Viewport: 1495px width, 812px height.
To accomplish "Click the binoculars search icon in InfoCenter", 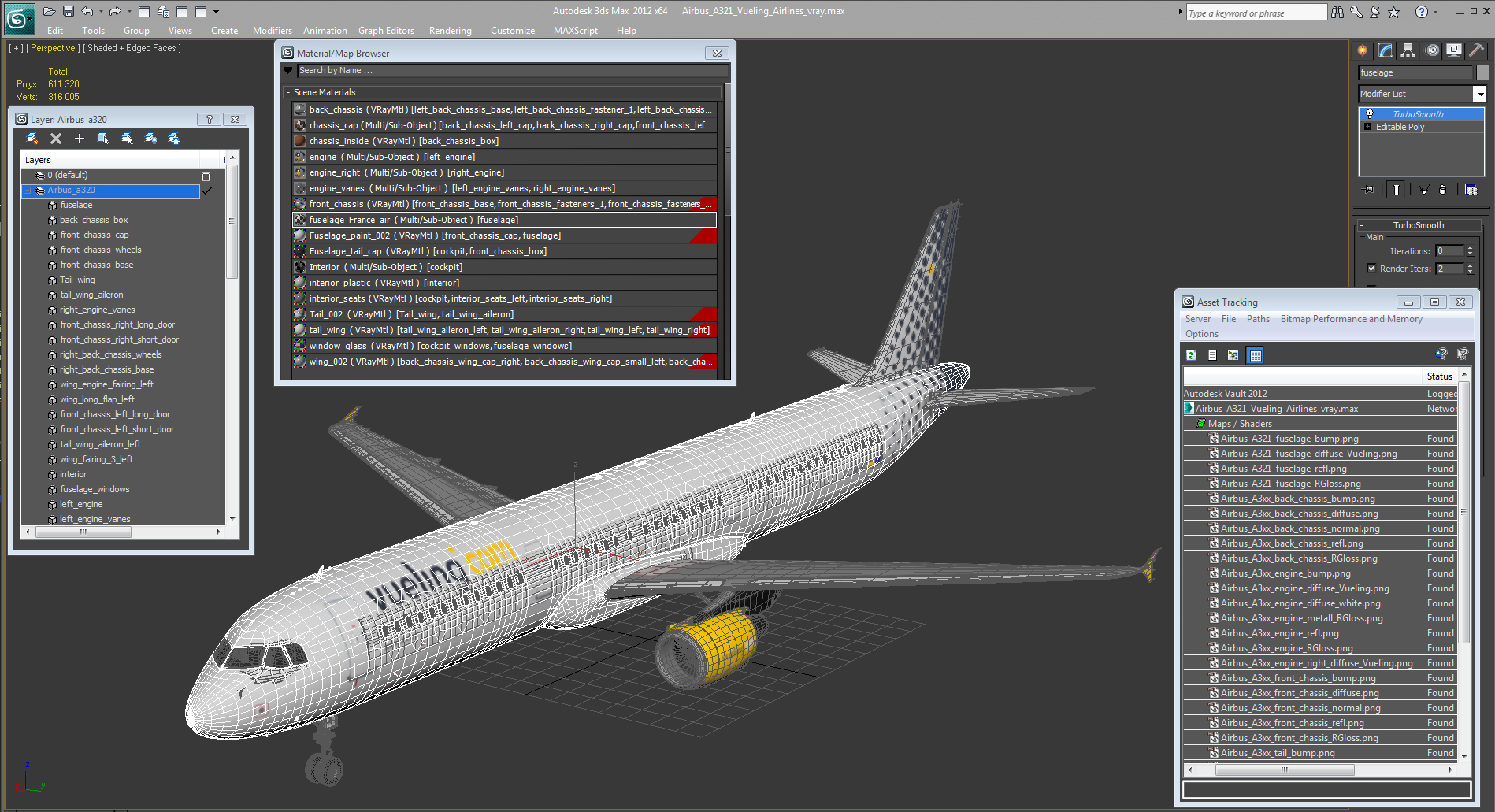I will coord(1337,12).
